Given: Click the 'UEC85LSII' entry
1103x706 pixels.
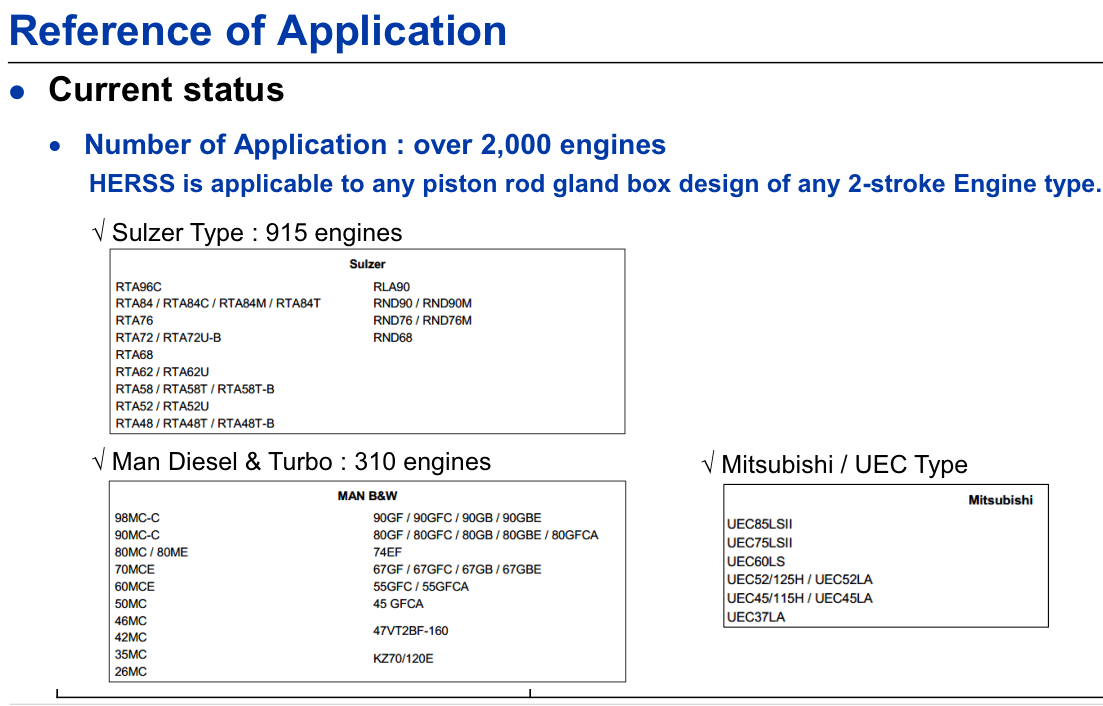Looking at the screenshot, I should pos(760,525).
